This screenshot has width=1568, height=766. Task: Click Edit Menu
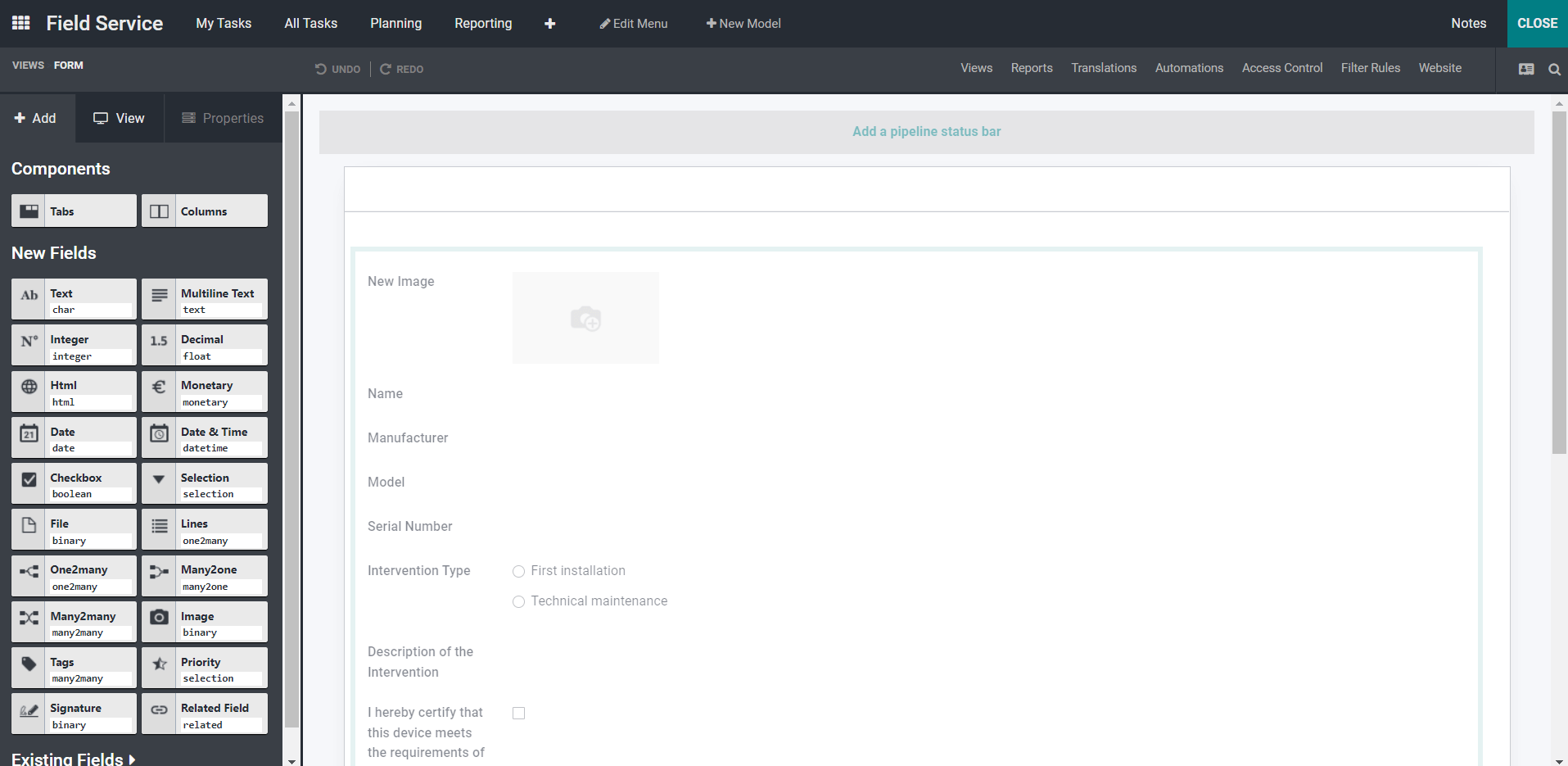tap(634, 24)
